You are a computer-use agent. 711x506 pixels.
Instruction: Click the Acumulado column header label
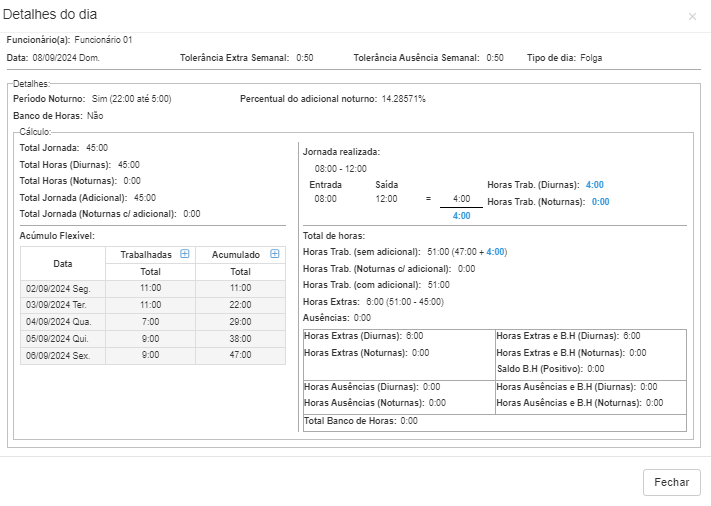coord(235,255)
